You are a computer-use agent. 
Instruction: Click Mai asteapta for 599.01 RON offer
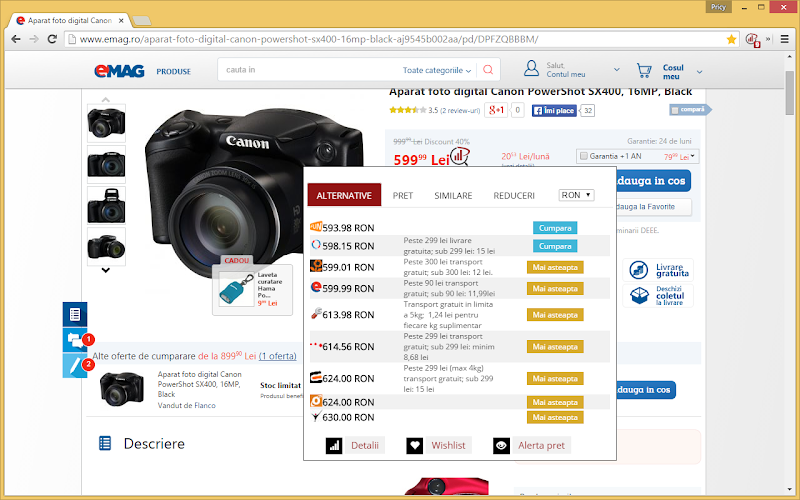555,267
